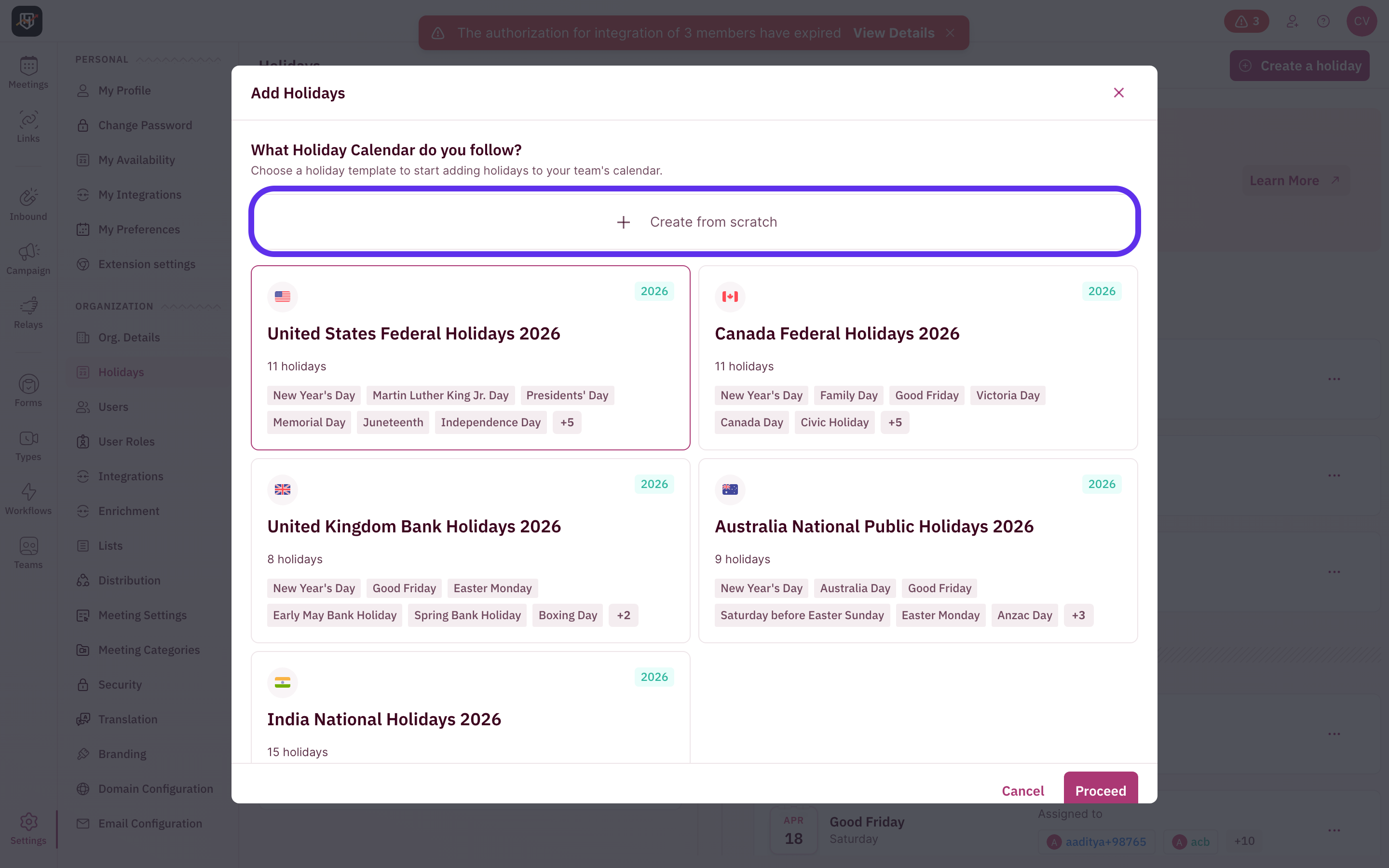The image size is (1389, 868).
Task: Close the Add Holidays dialog with X
Action: (1118, 93)
